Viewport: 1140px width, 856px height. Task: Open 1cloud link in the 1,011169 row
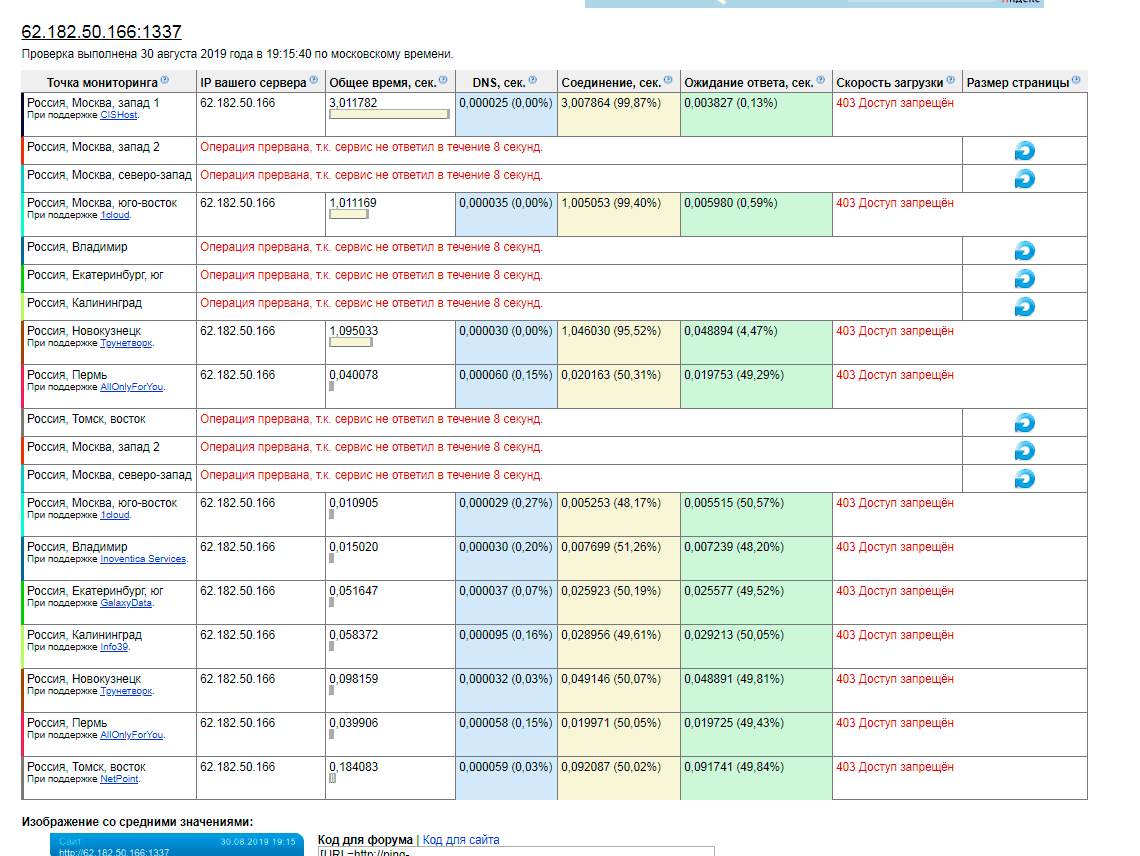point(115,215)
